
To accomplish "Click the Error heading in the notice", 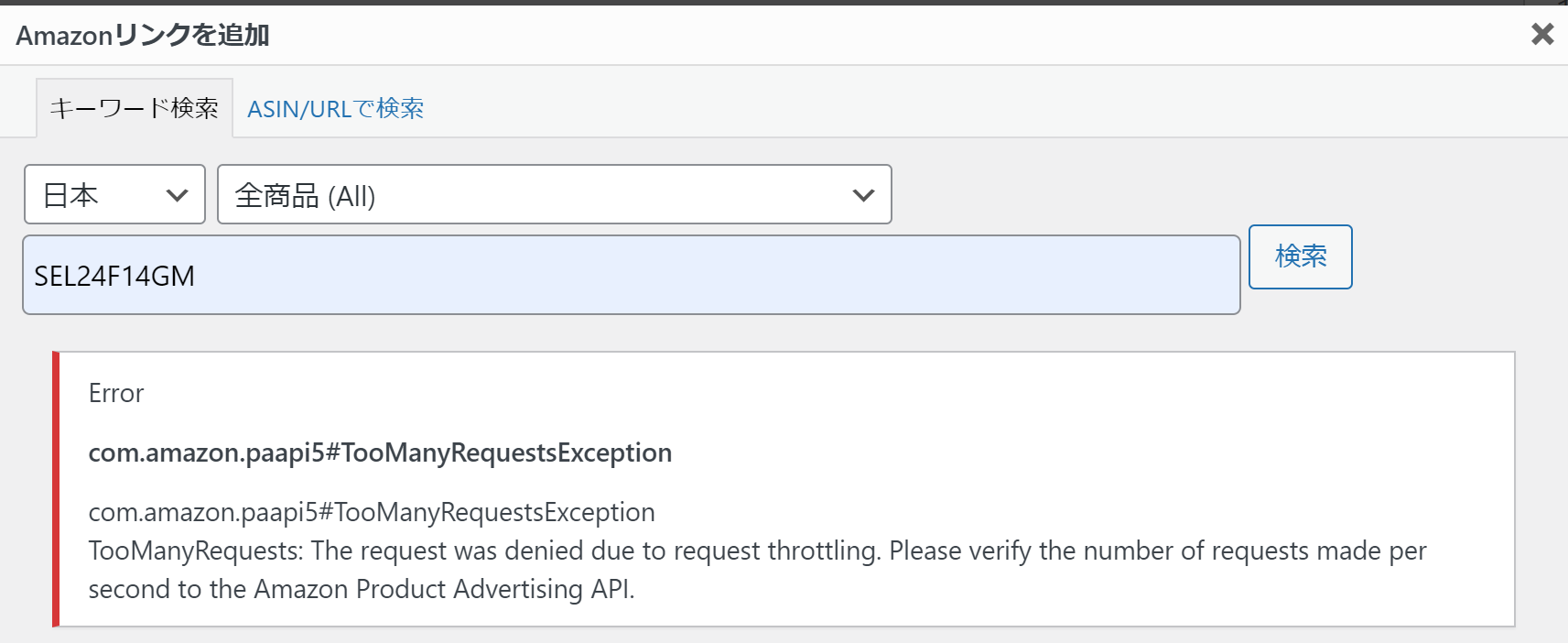I will pyautogui.click(x=116, y=393).
